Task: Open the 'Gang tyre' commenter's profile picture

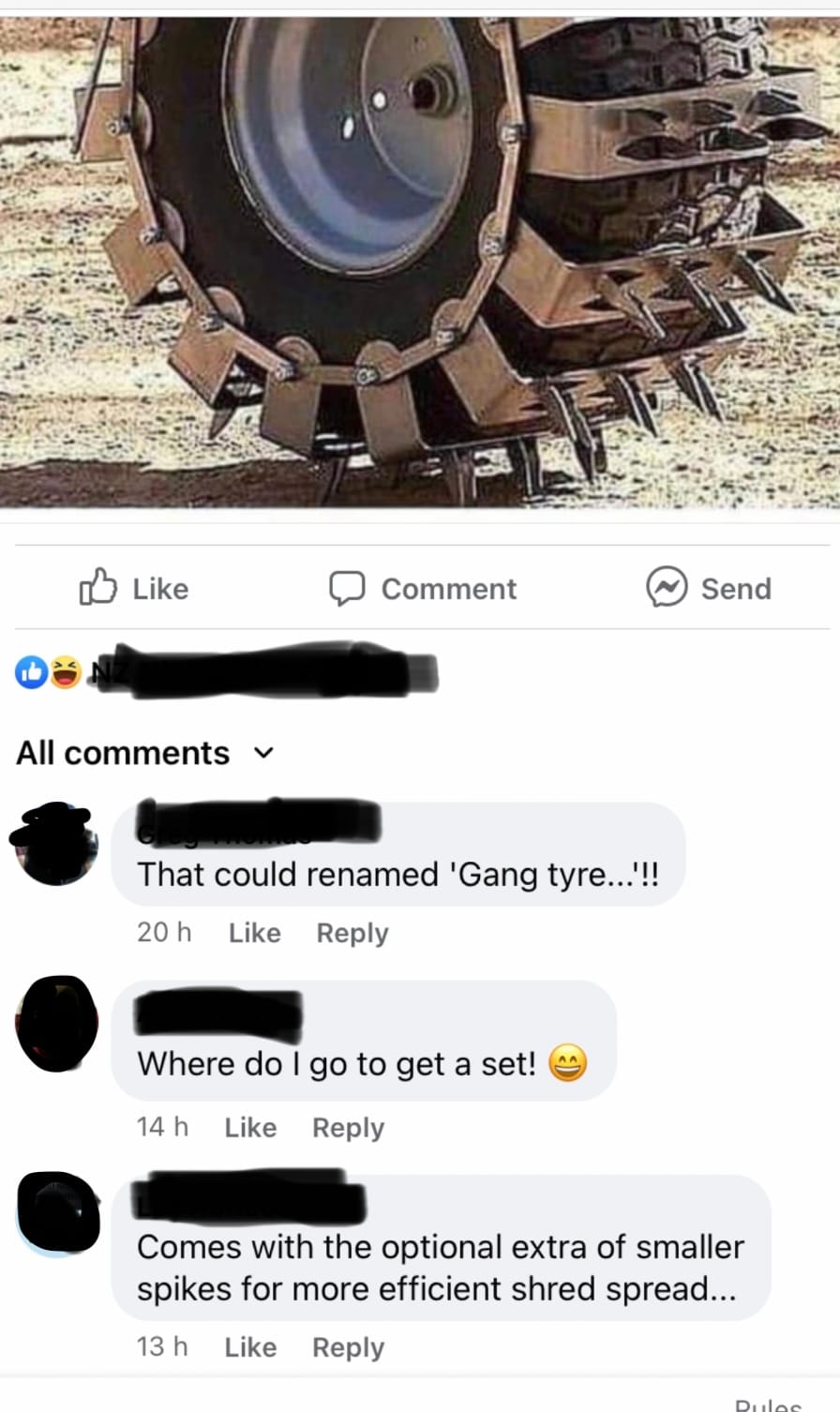Action: point(56,844)
